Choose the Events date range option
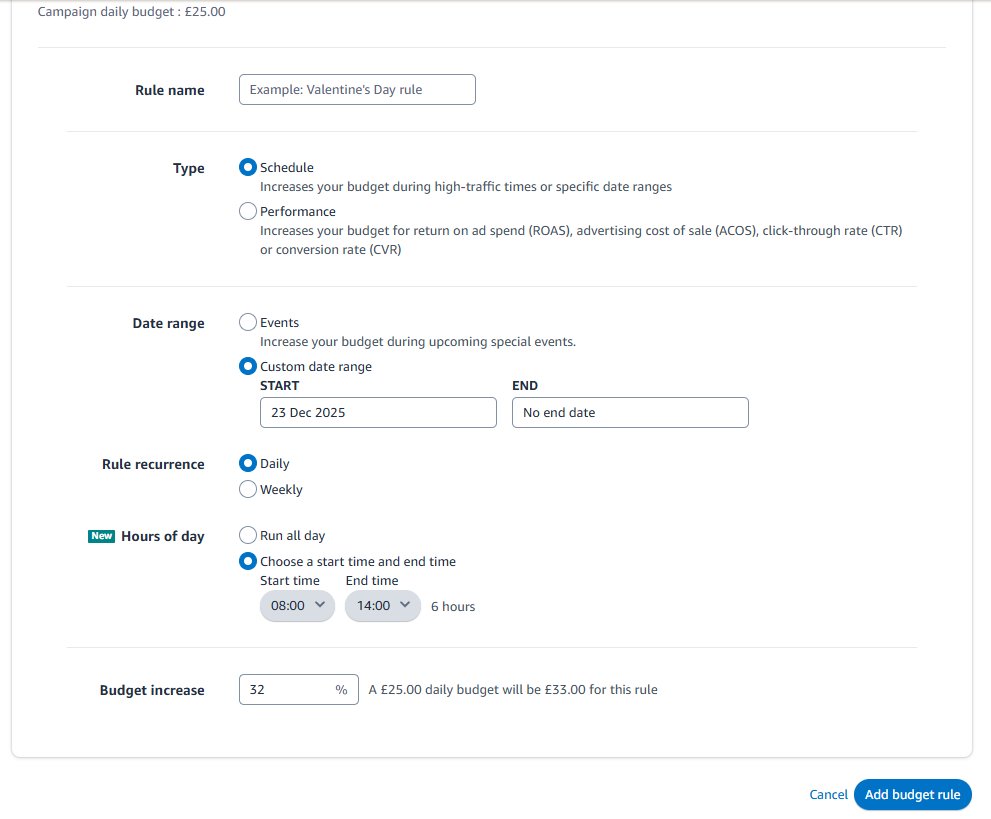The width and height of the screenshot is (991, 819). [247, 322]
